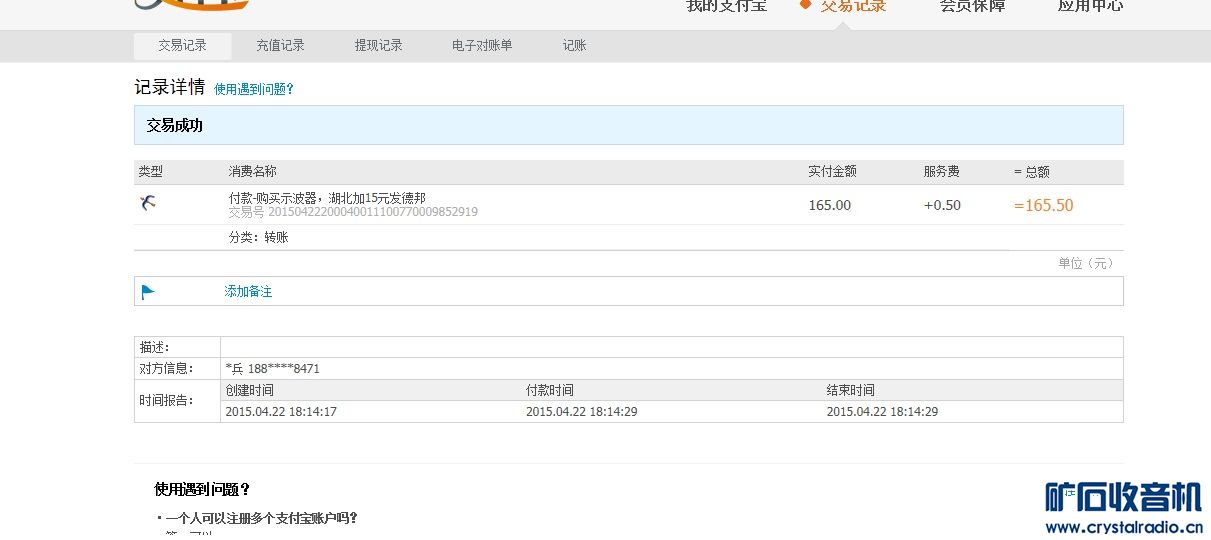Click the 使用遇到问题？ heading in the FAQ section
1211x540 pixels.
(202, 490)
